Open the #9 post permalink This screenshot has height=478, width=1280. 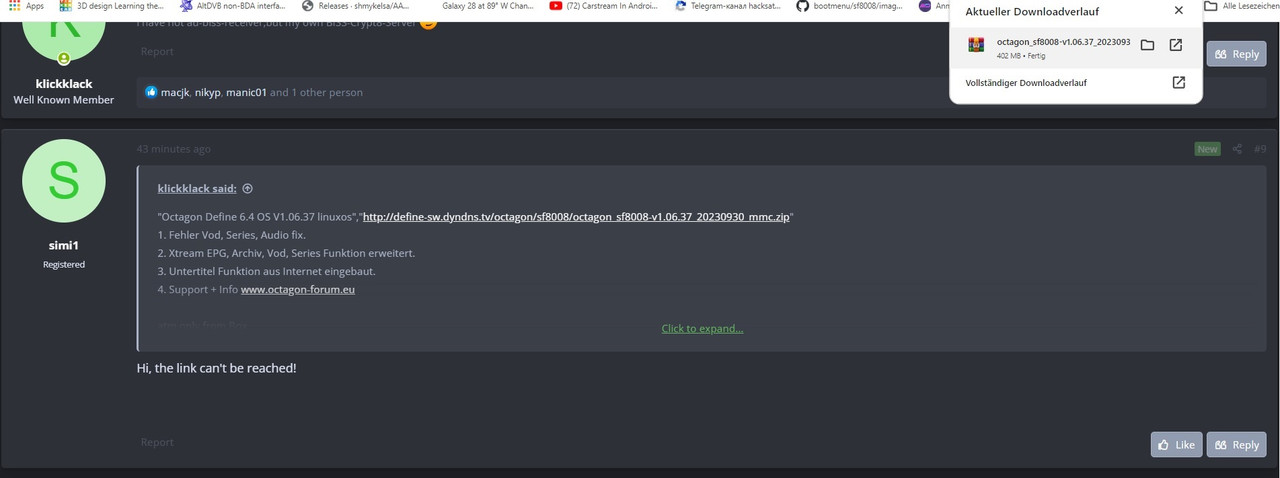(1259, 149)
